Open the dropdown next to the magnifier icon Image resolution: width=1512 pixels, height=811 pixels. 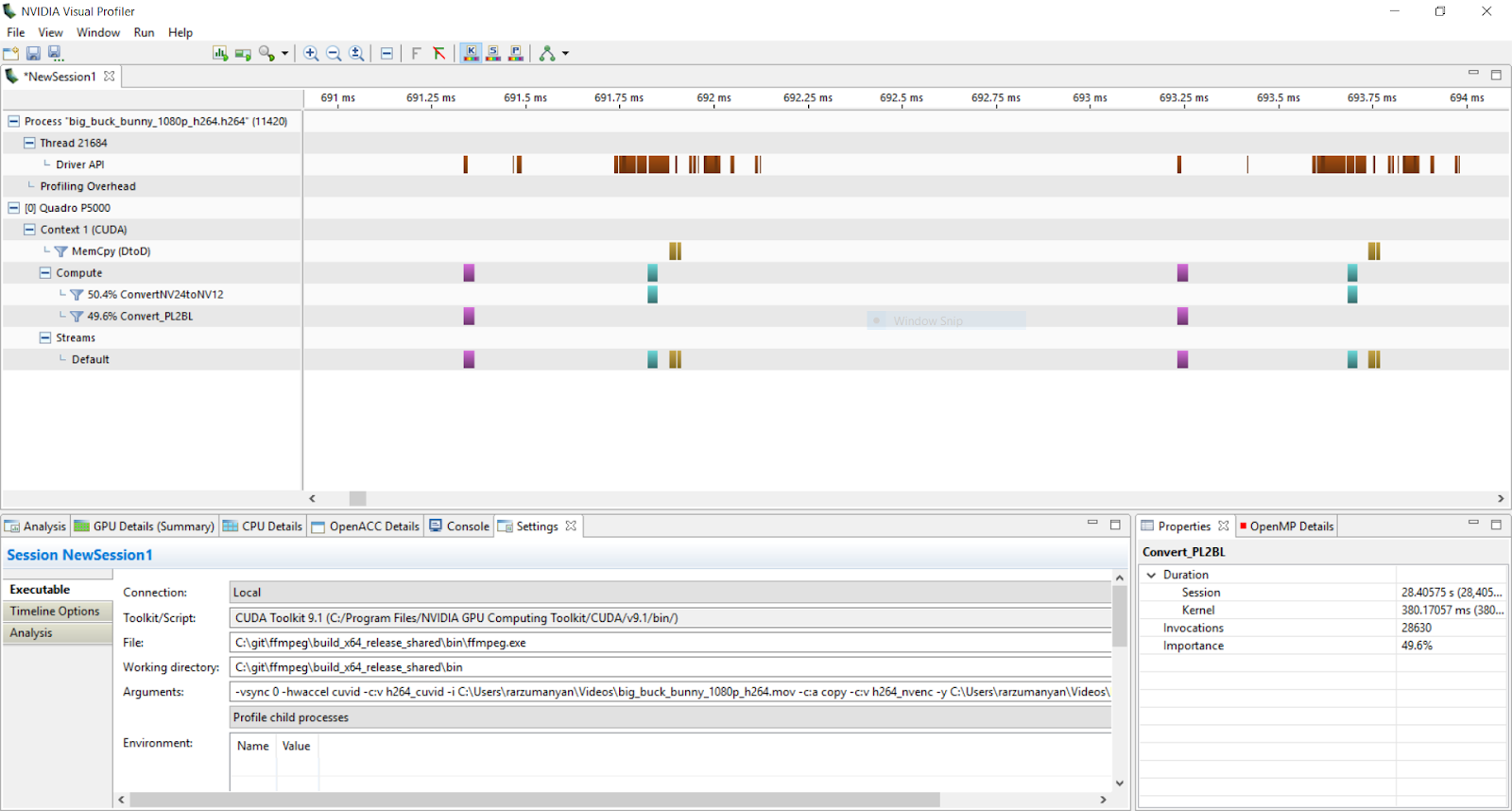point(284,54)
